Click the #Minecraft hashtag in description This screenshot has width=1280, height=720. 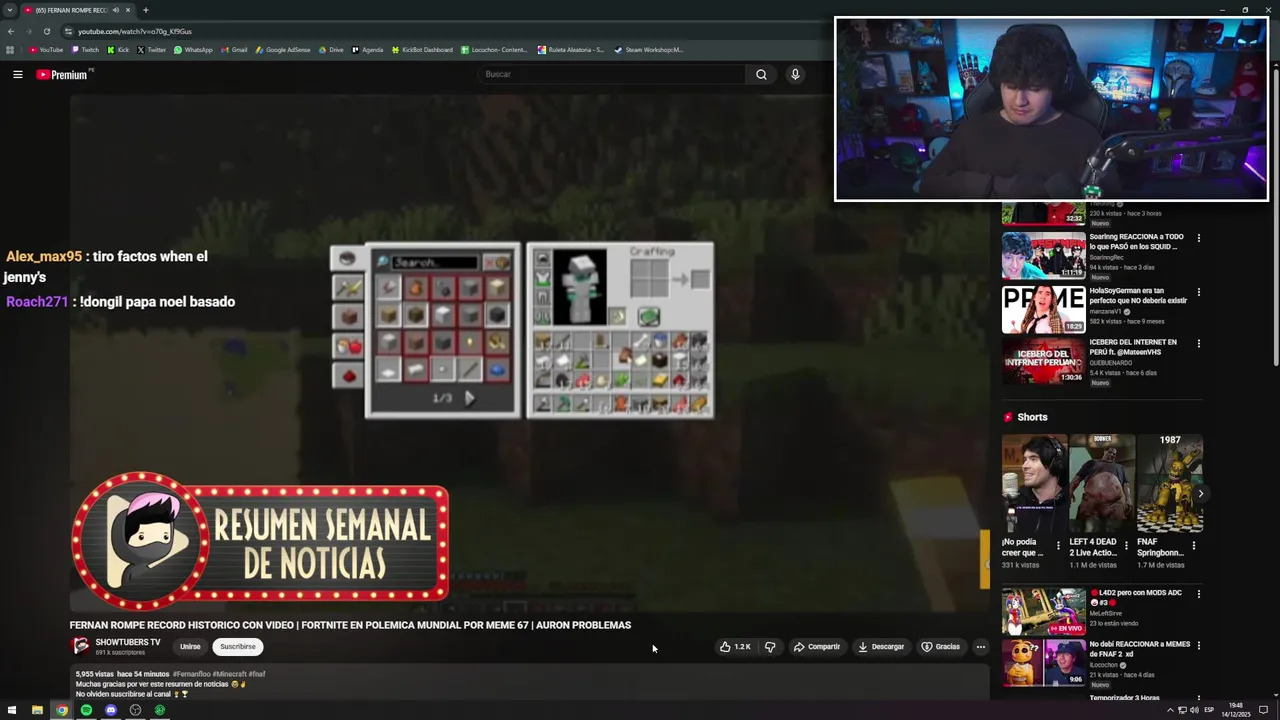228,674
